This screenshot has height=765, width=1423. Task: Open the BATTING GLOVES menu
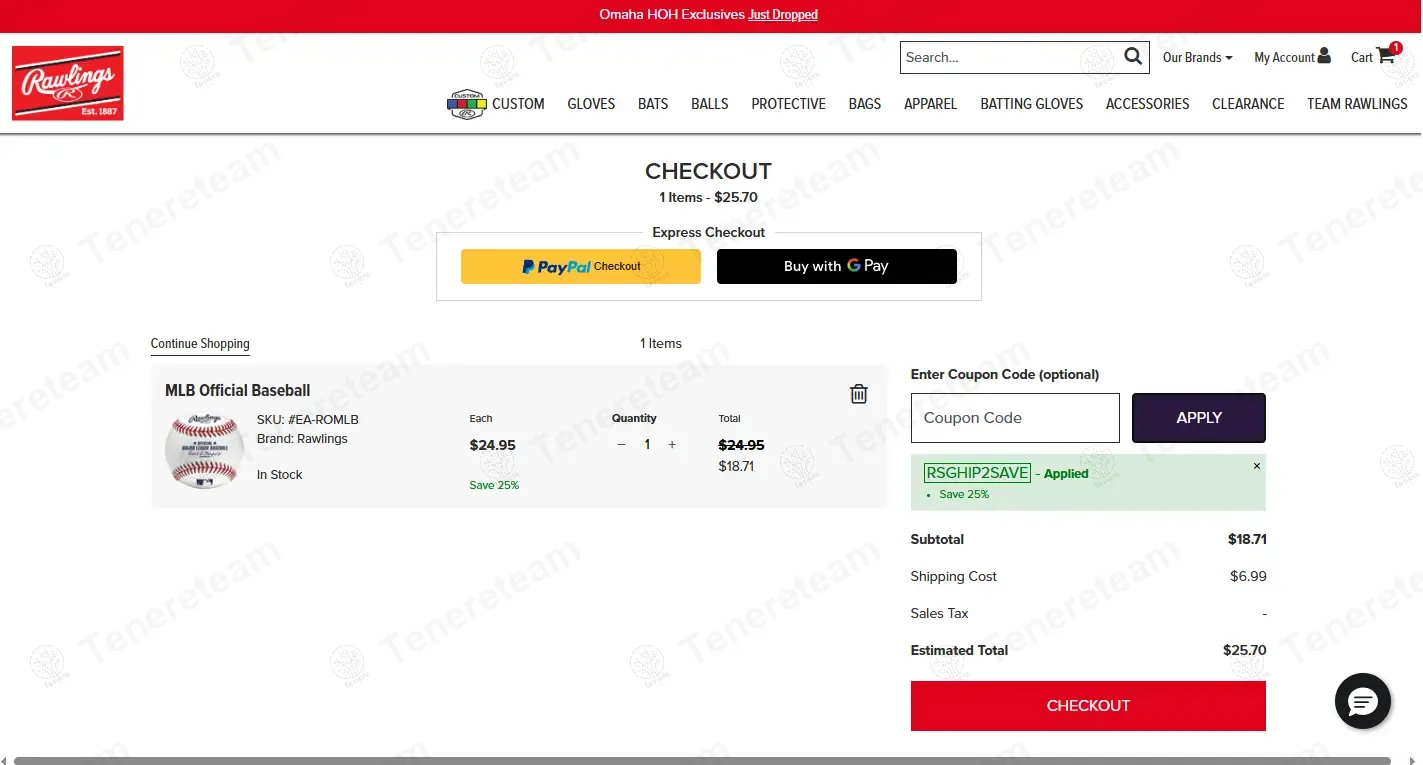tap(1031, 104)
